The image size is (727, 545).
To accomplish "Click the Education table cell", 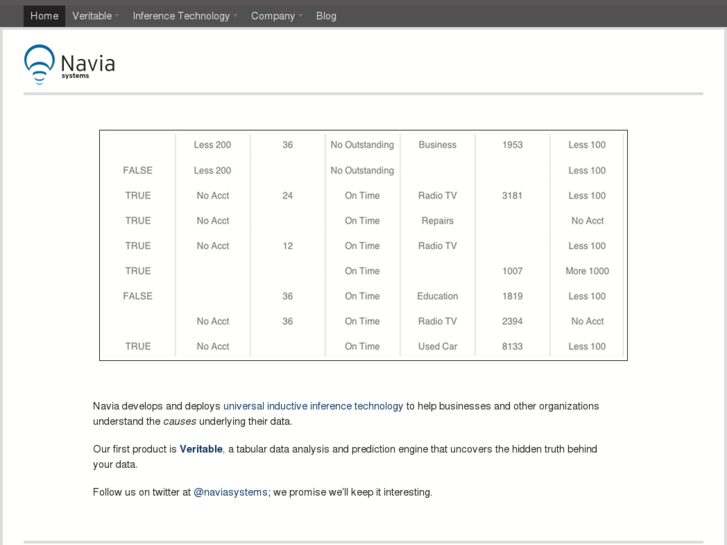I will 437,296.
